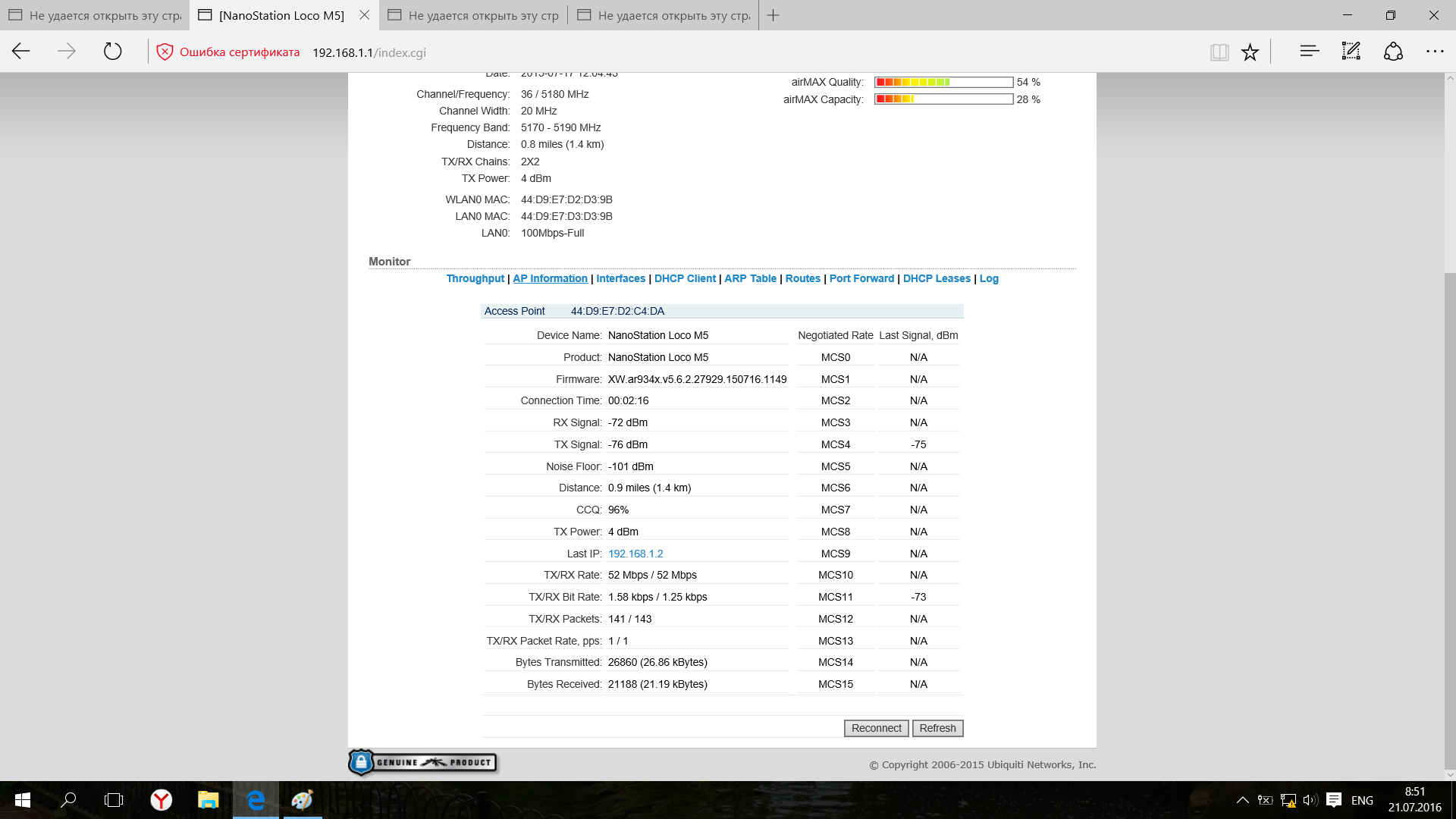Open Task View on the taskbar
The width and height of the screenshot is (1456, 819).
[x=114, y=800]
